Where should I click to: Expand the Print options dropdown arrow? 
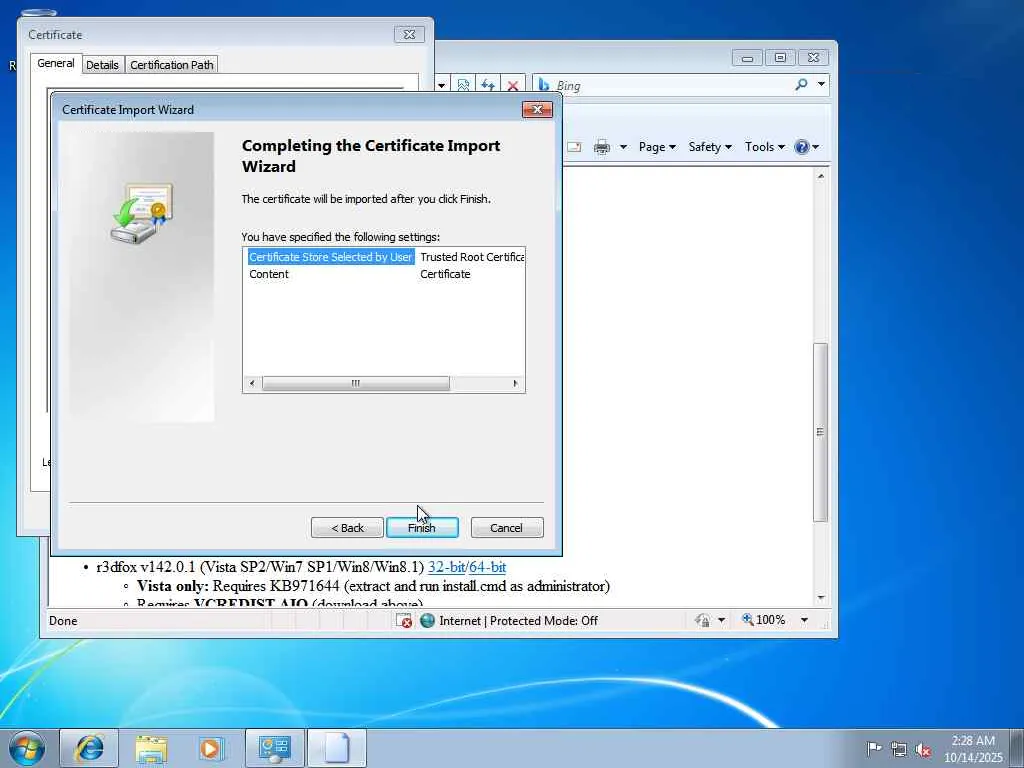click(623, 147)
